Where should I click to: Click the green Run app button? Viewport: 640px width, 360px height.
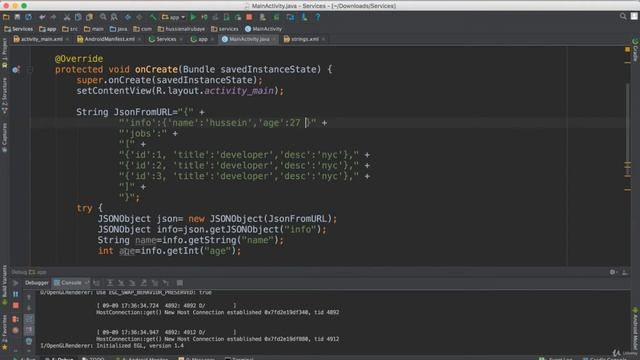coord(193,17)
